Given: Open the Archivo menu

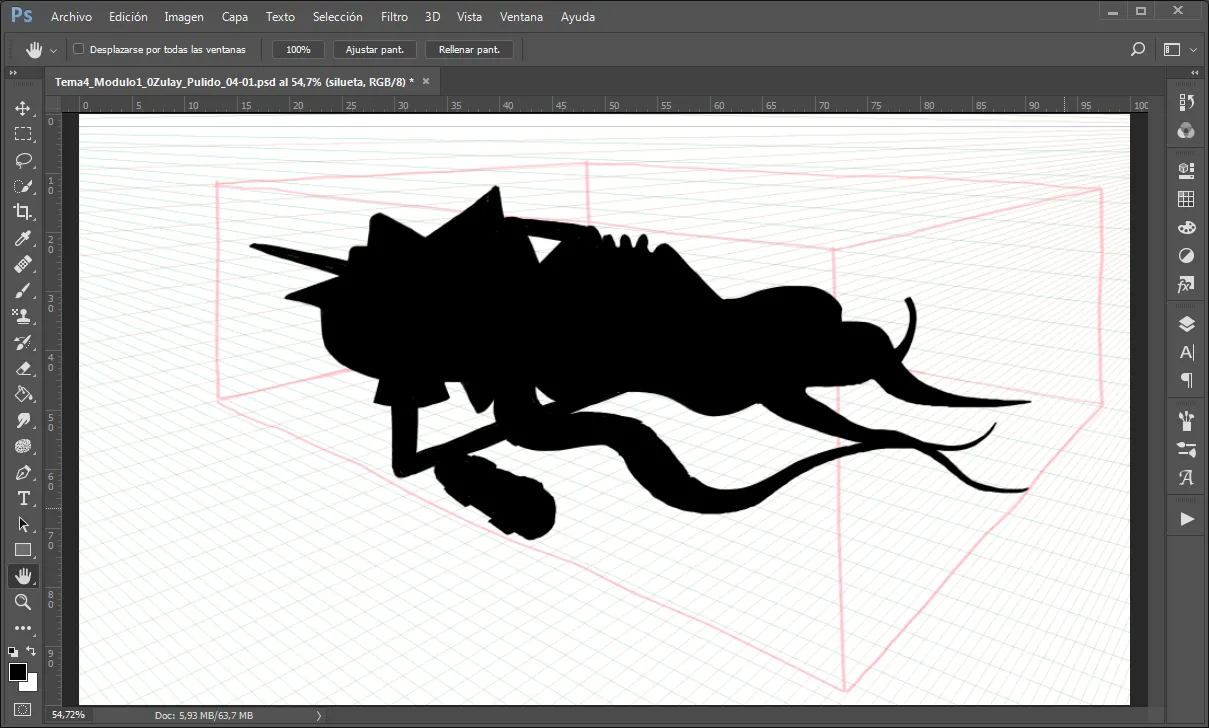Looking at the screenshot, I should coord(71,17).
